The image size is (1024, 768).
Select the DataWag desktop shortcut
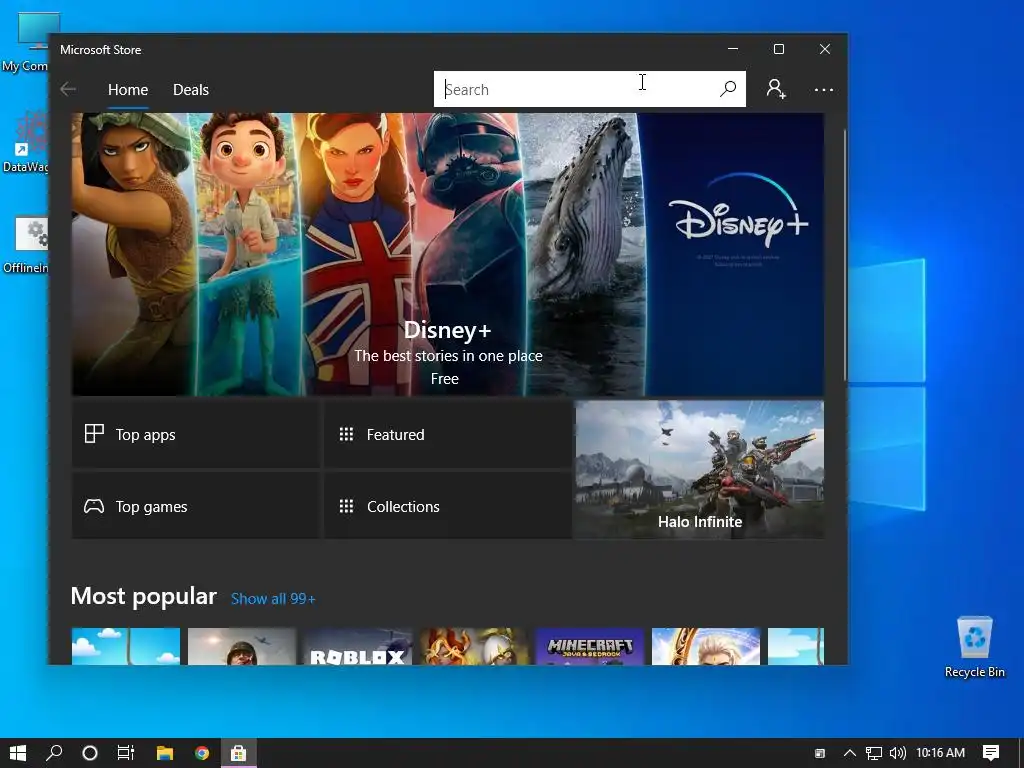pyautogui.click(x=25, y=142)
